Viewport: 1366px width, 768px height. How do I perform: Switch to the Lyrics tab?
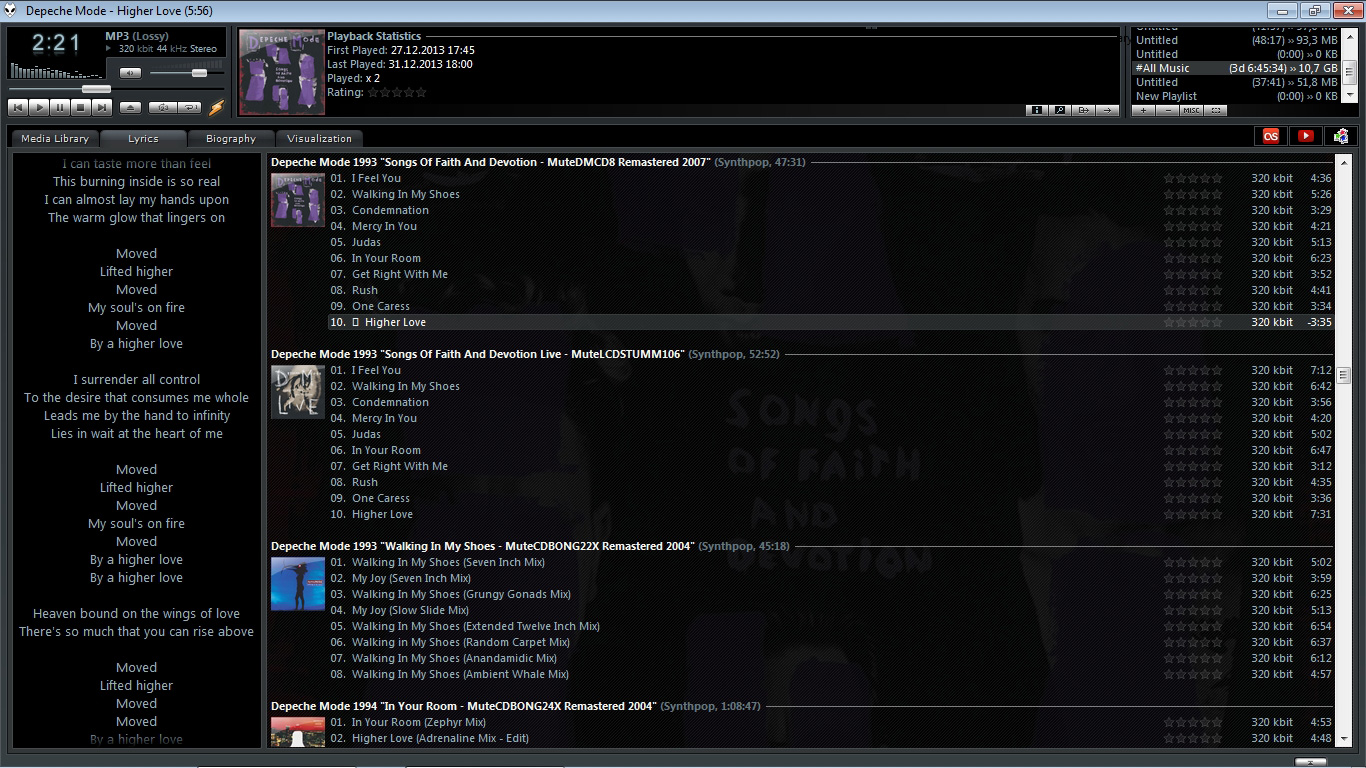pyautogui.click(x=144, y=138)
